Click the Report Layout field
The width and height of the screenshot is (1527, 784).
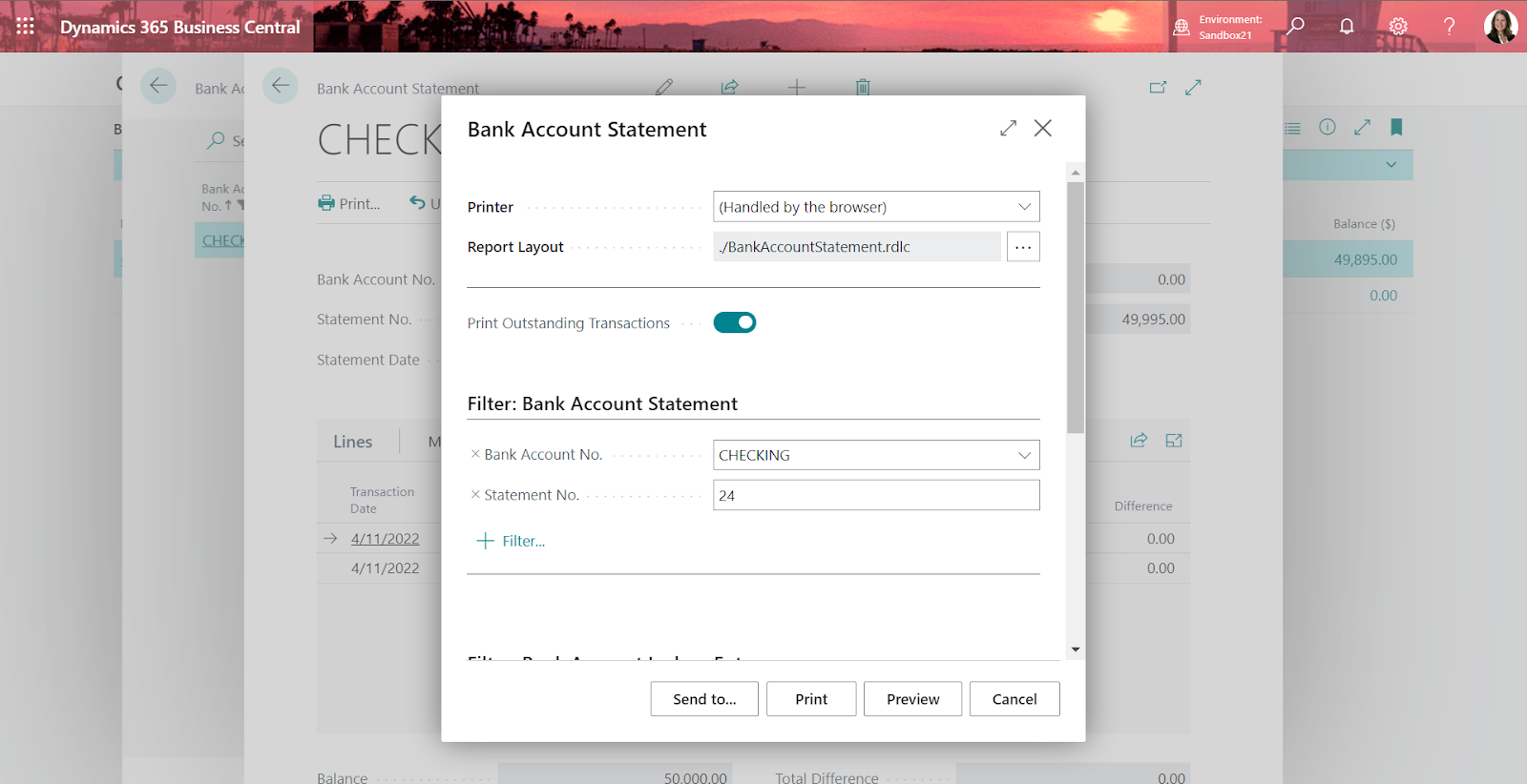pos(856,247)
